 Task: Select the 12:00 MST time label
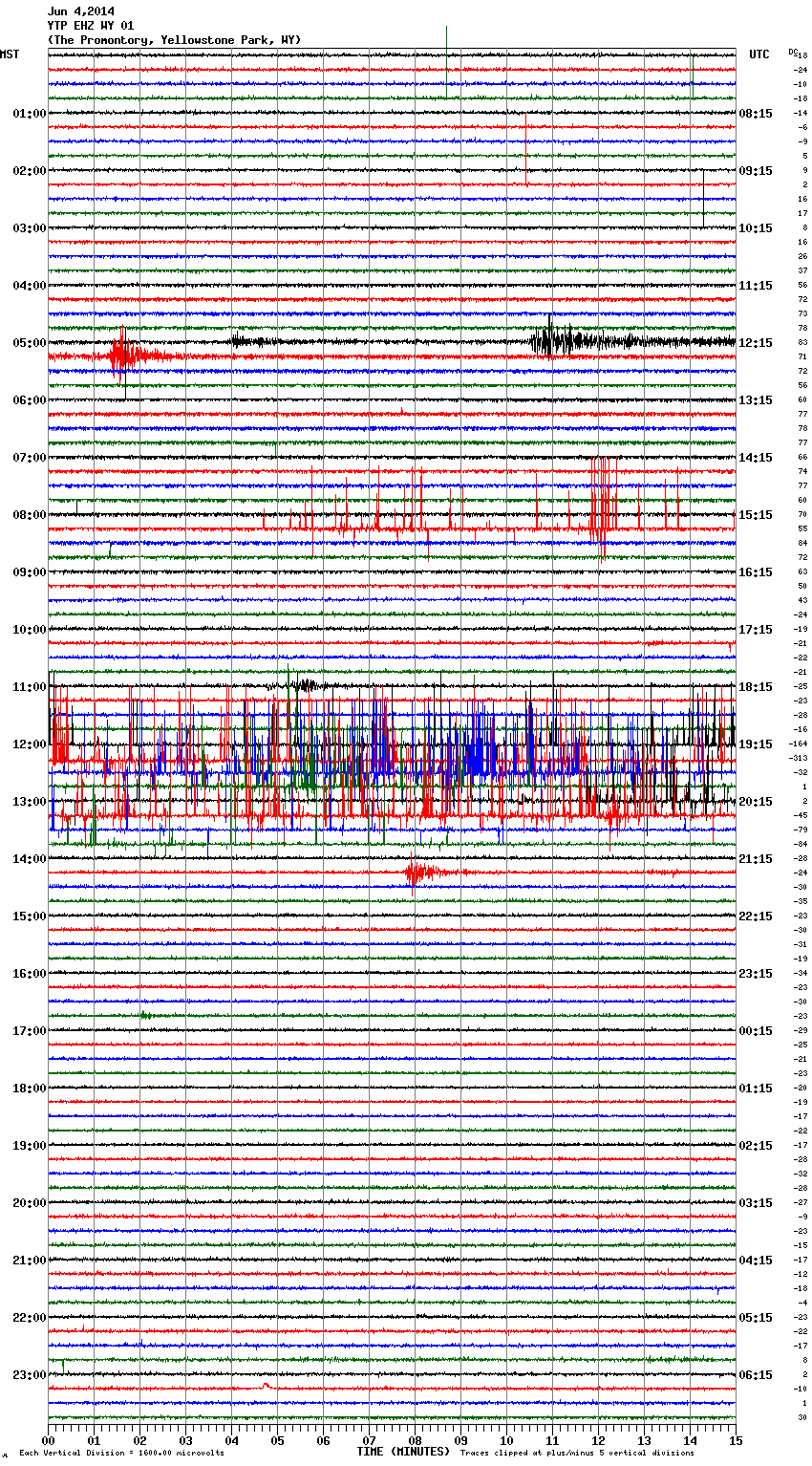coord(29,744)
